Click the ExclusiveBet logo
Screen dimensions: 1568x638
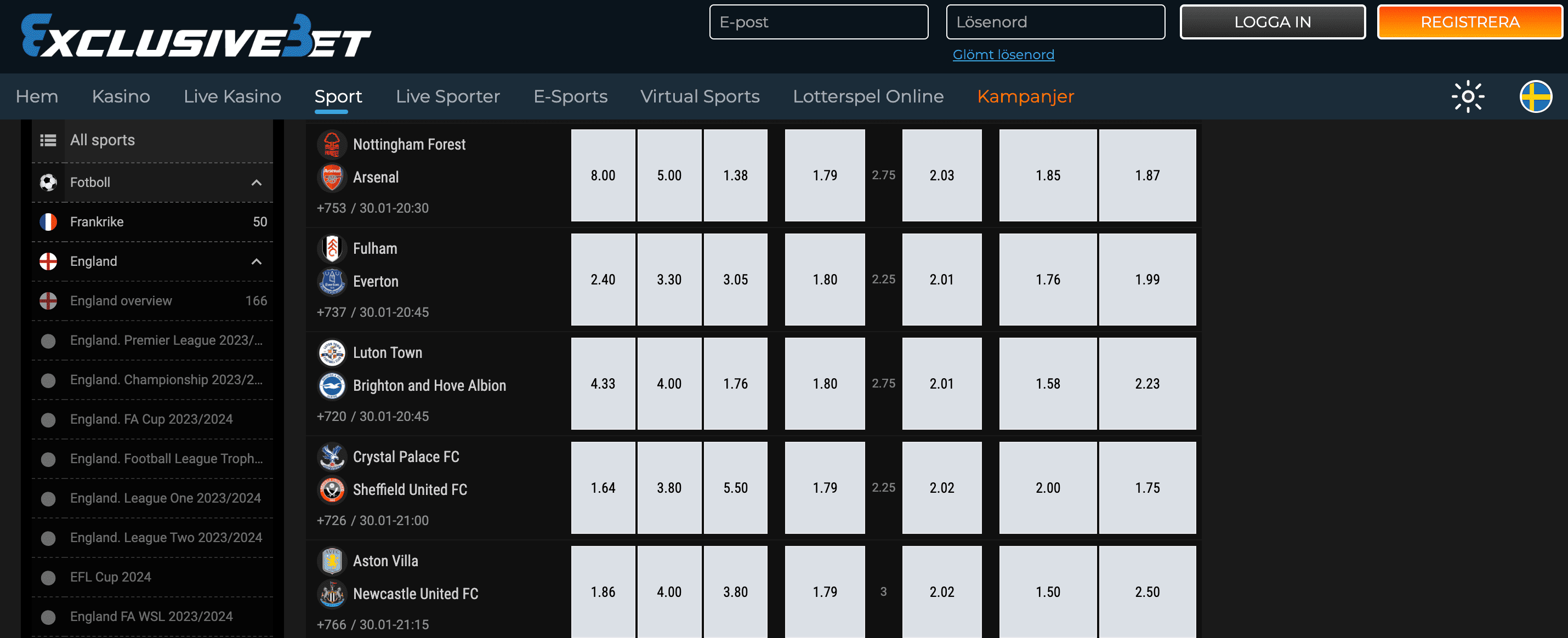(x=195, y=36)
